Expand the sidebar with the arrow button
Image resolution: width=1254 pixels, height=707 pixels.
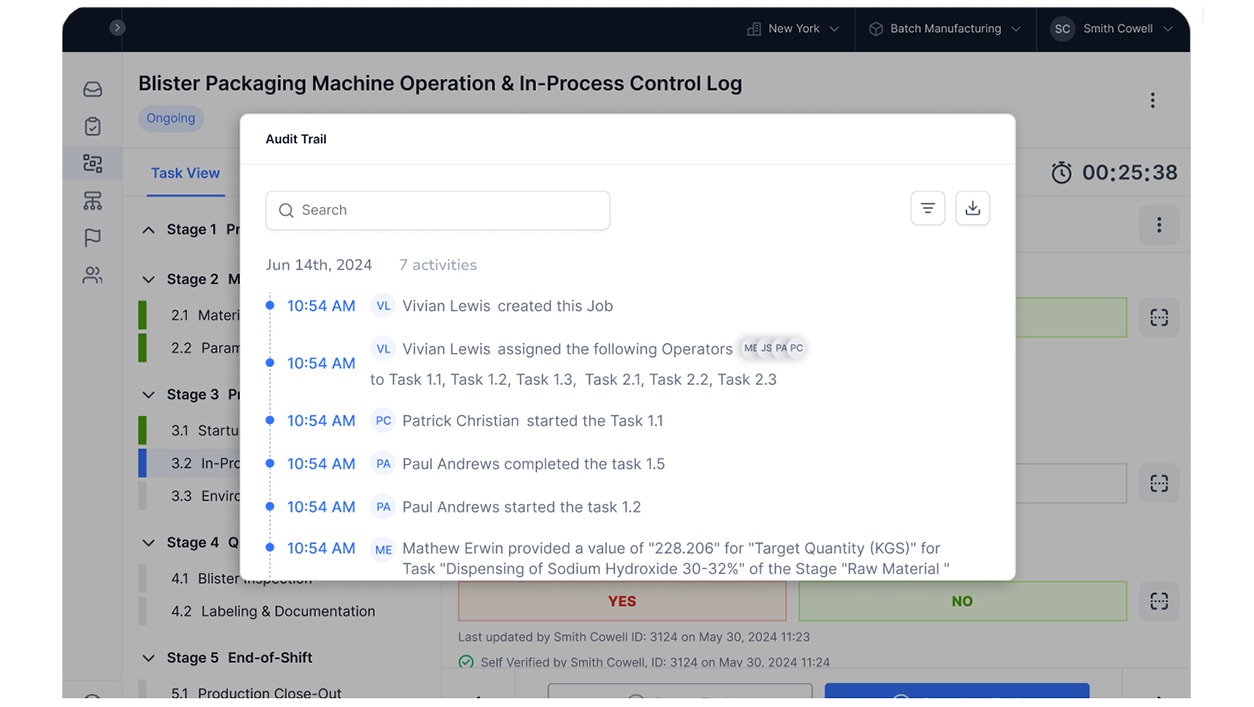pos(117,28)
